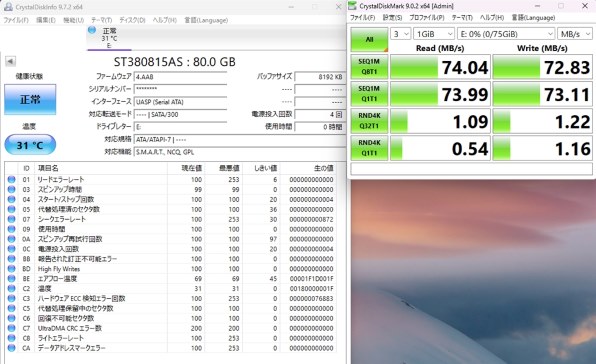This screenshot has width=596, height=364.
Task: Open テーマ menu in CrystalDiskInfo
Action: click(101, 20)
